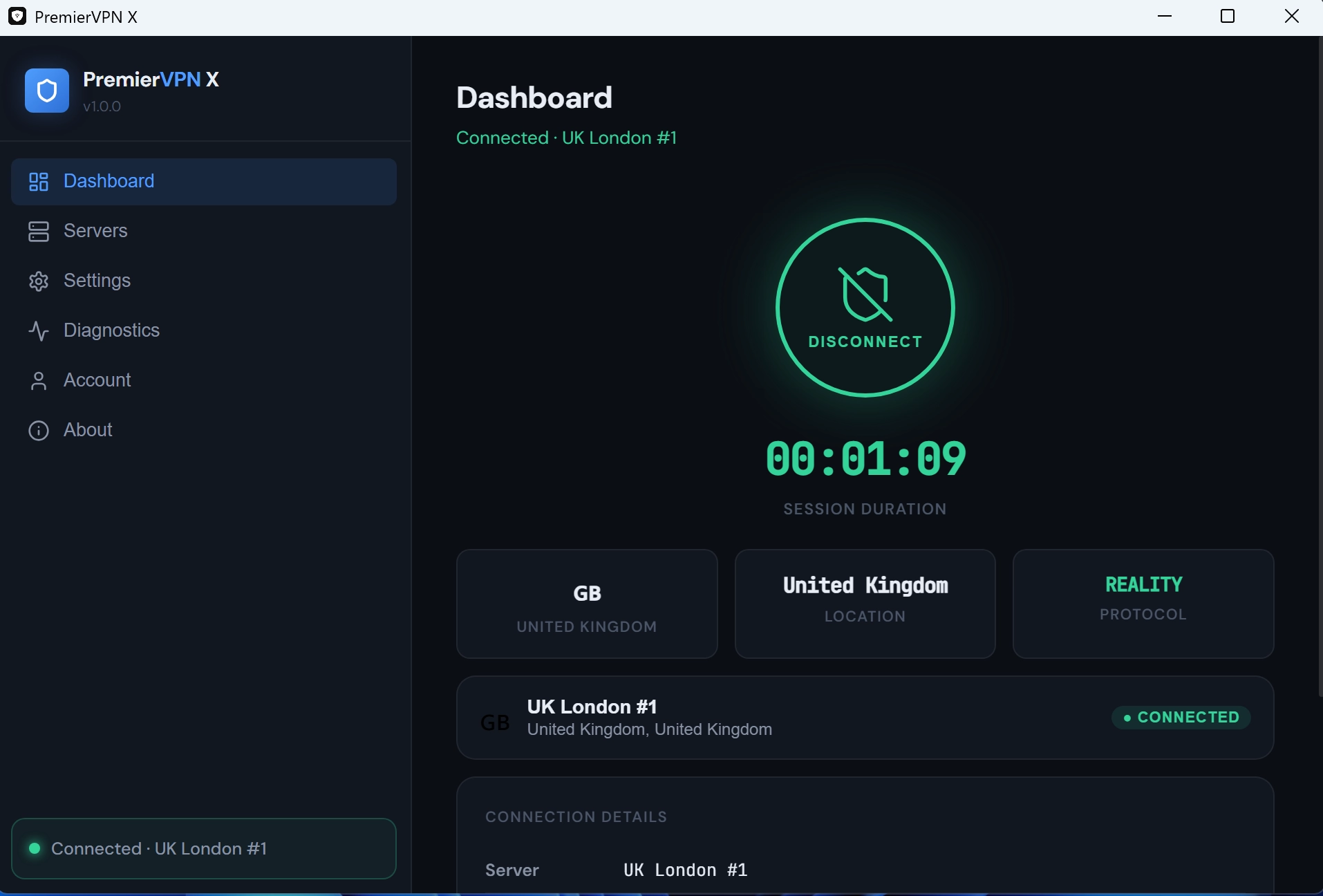Click the CONNECTED status badge

tap(1180, 717)
